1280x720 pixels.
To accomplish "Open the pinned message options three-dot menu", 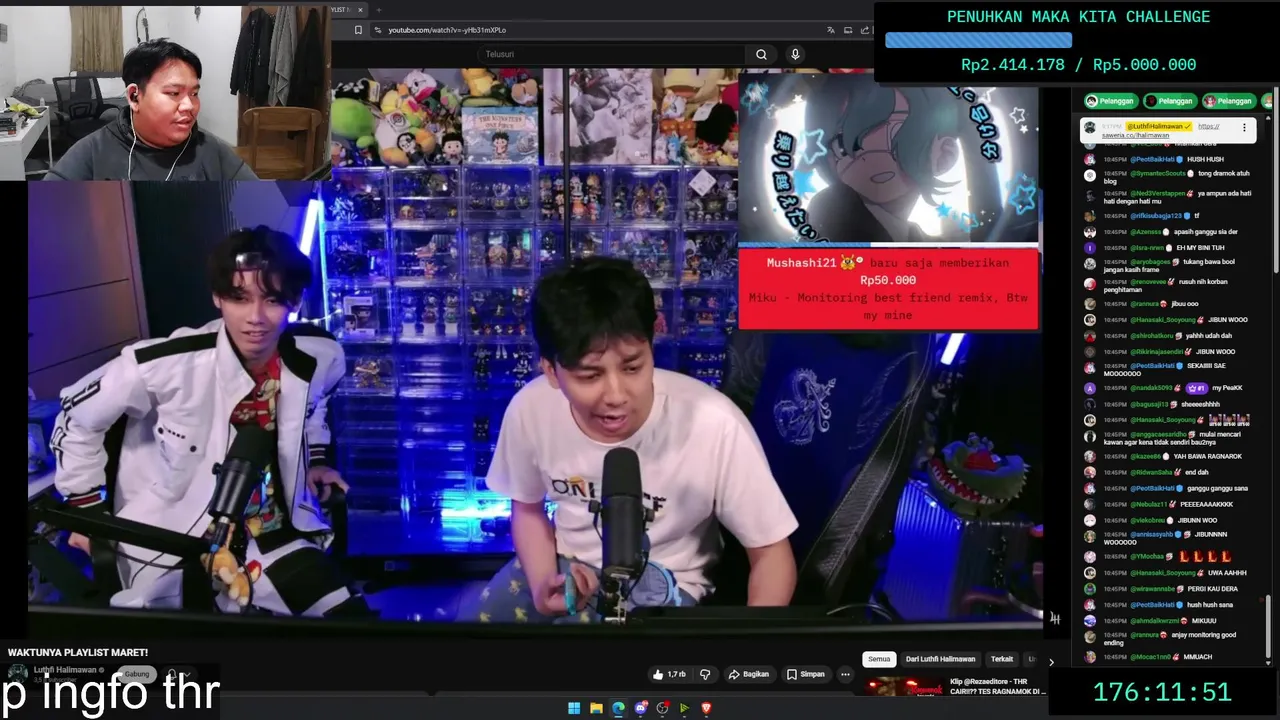I will [1244, 127].
